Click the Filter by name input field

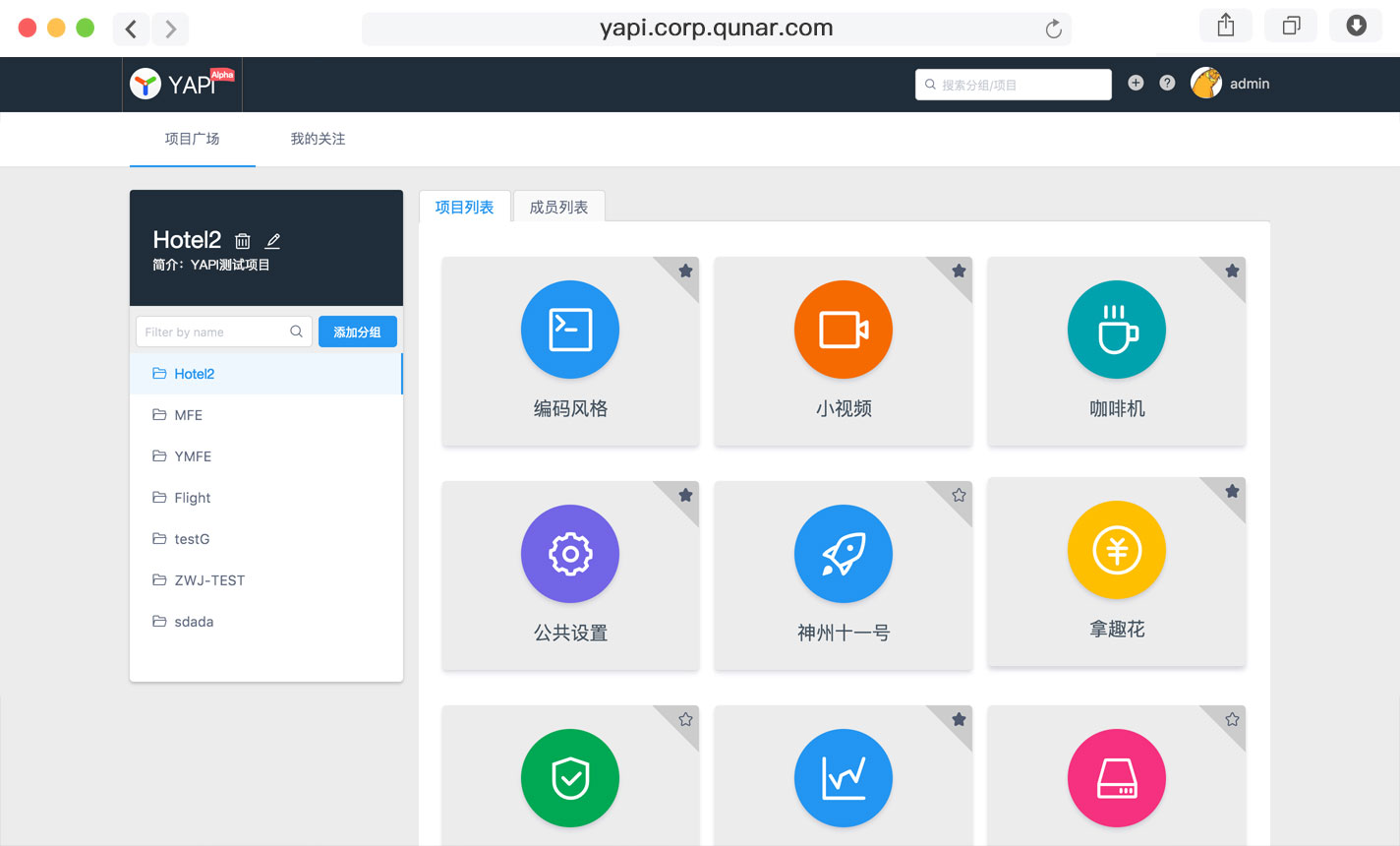[216, 332]
